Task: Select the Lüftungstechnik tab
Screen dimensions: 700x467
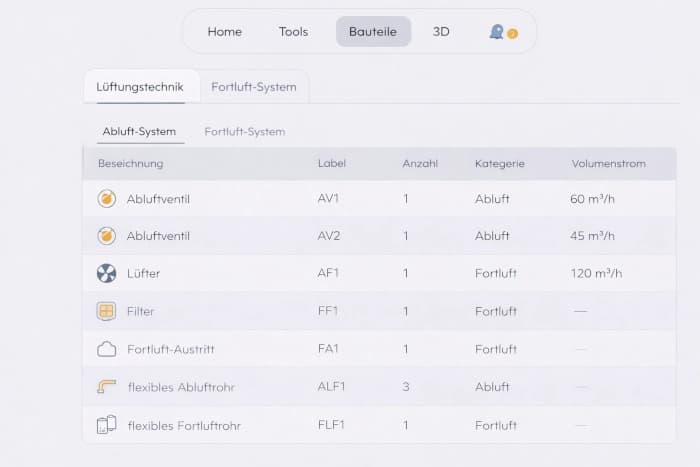Action: (x=140, y=87)
